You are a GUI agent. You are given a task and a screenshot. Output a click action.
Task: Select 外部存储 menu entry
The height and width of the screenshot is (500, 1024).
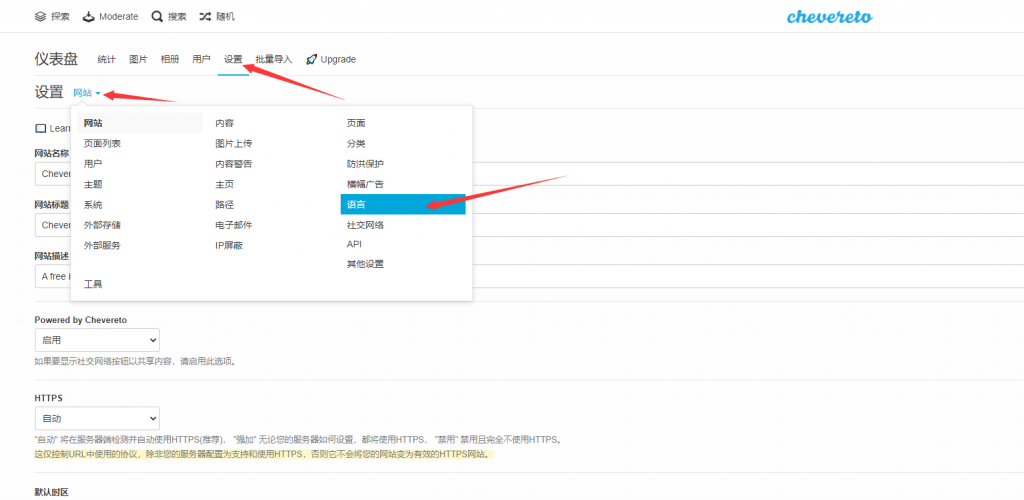click(102, 225)
